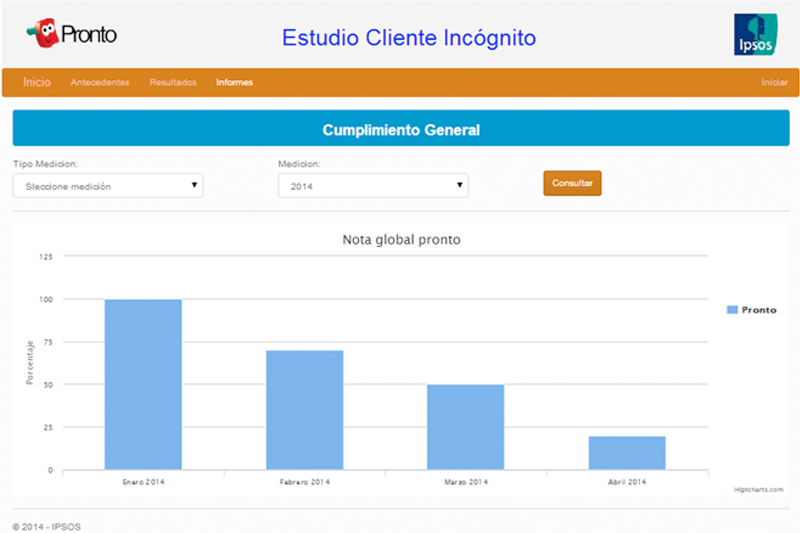Click the Pronto mascot logo
800x533 pixels.
point(71,33)
